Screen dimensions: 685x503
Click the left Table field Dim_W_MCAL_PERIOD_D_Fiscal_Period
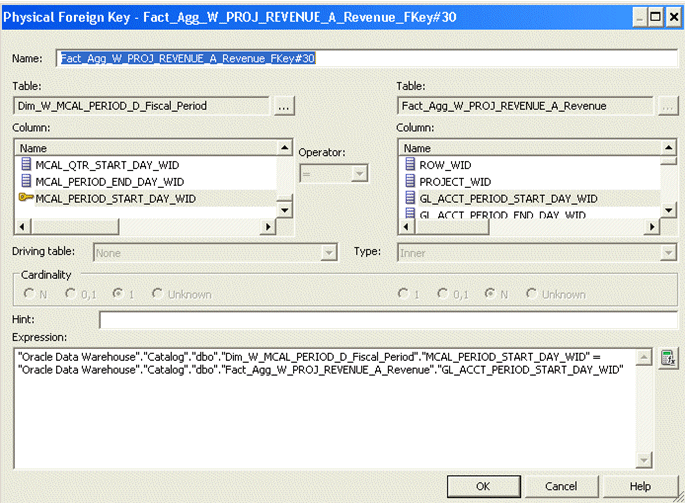[142, 106]
